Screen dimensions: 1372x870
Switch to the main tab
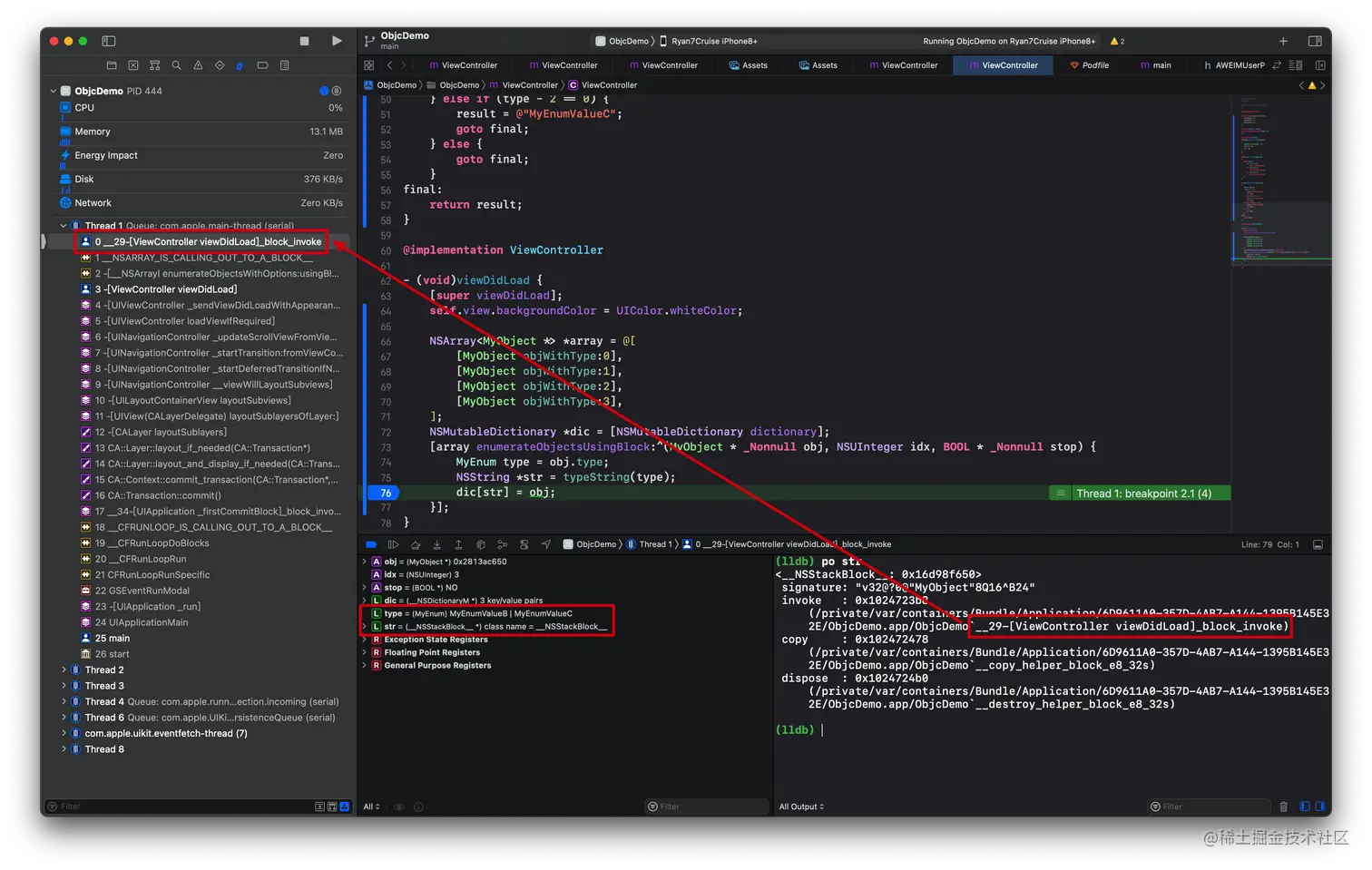pos(1156,65)
